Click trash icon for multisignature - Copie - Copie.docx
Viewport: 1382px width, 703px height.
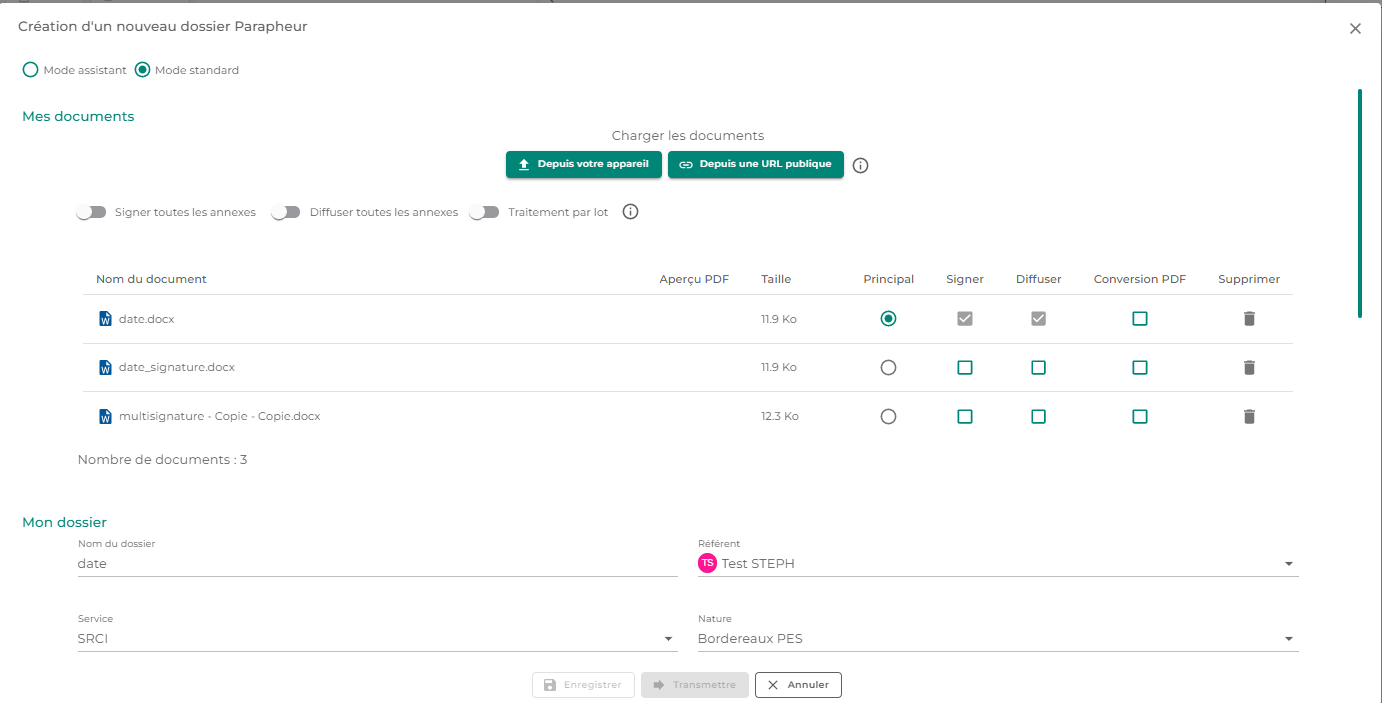tap(1249, 416)
